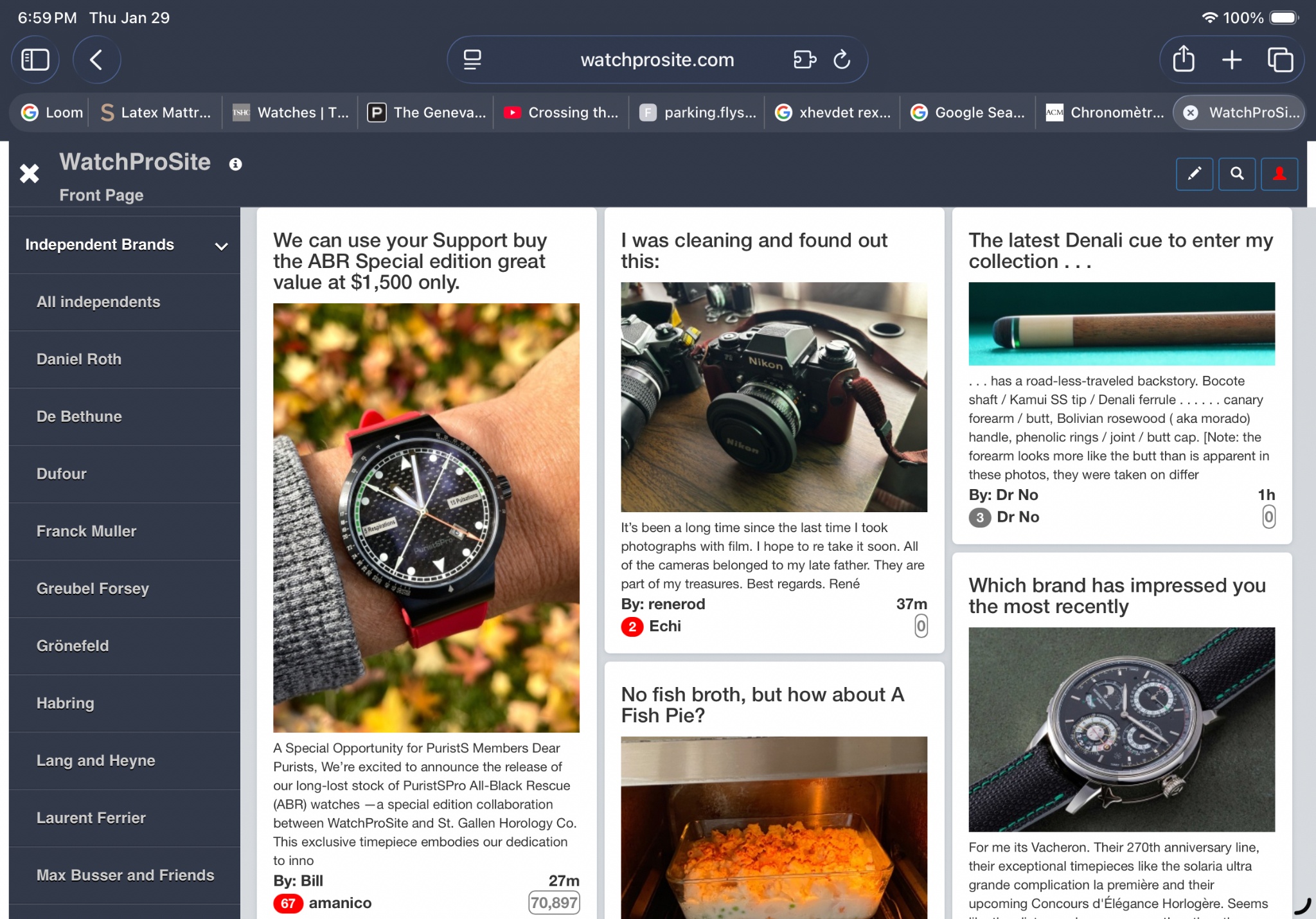Open the new tab plus button
Screen dimensions: 1316x919
tap(1231, 60)
